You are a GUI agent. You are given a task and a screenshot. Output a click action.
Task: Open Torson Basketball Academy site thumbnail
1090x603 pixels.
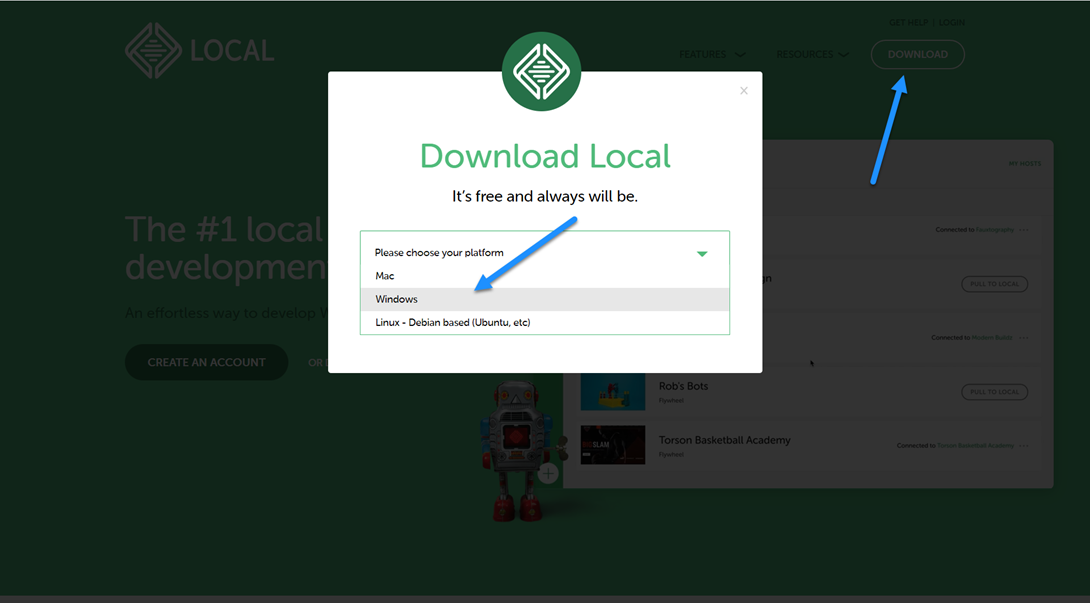612,445
